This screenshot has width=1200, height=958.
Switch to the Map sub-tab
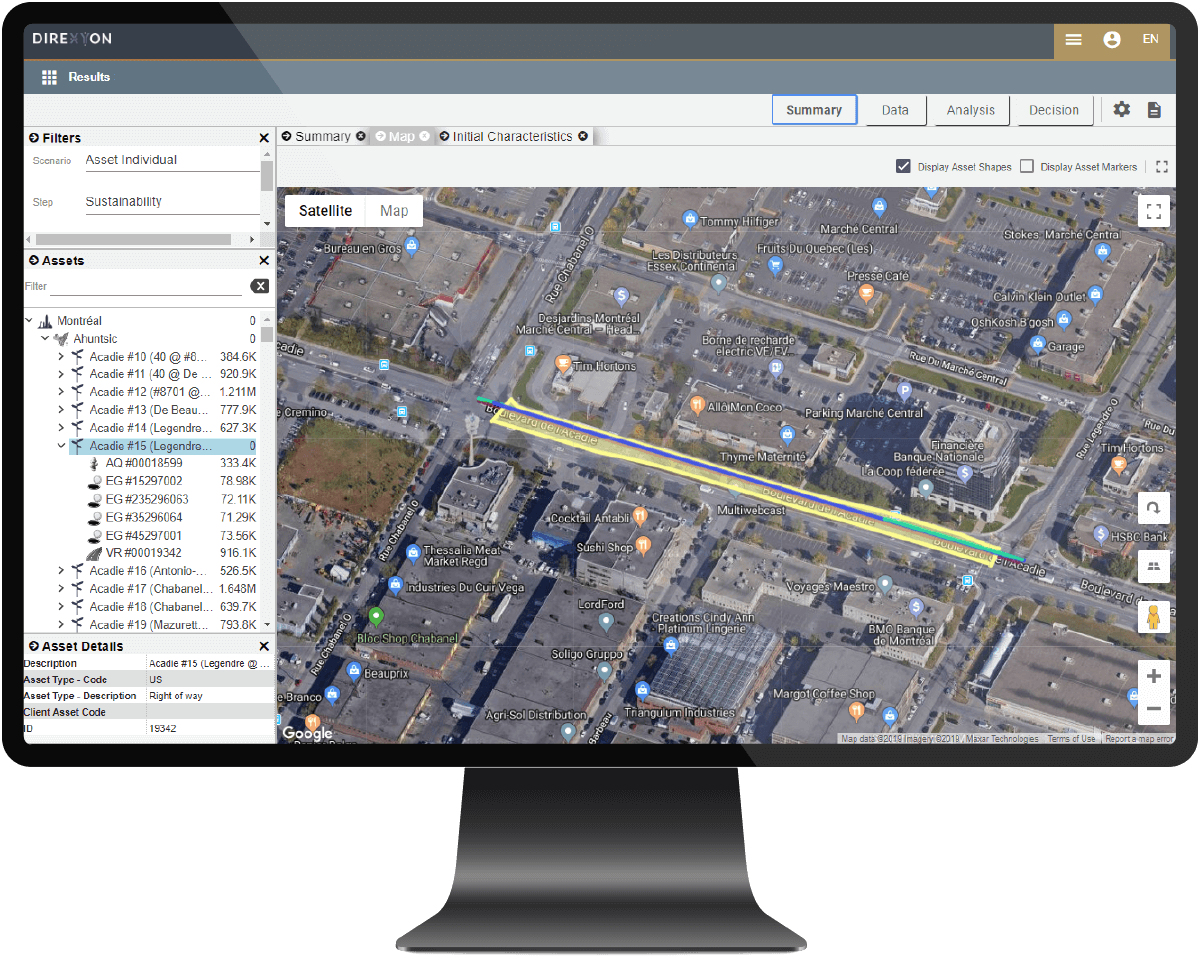click(x=401, y=136)
